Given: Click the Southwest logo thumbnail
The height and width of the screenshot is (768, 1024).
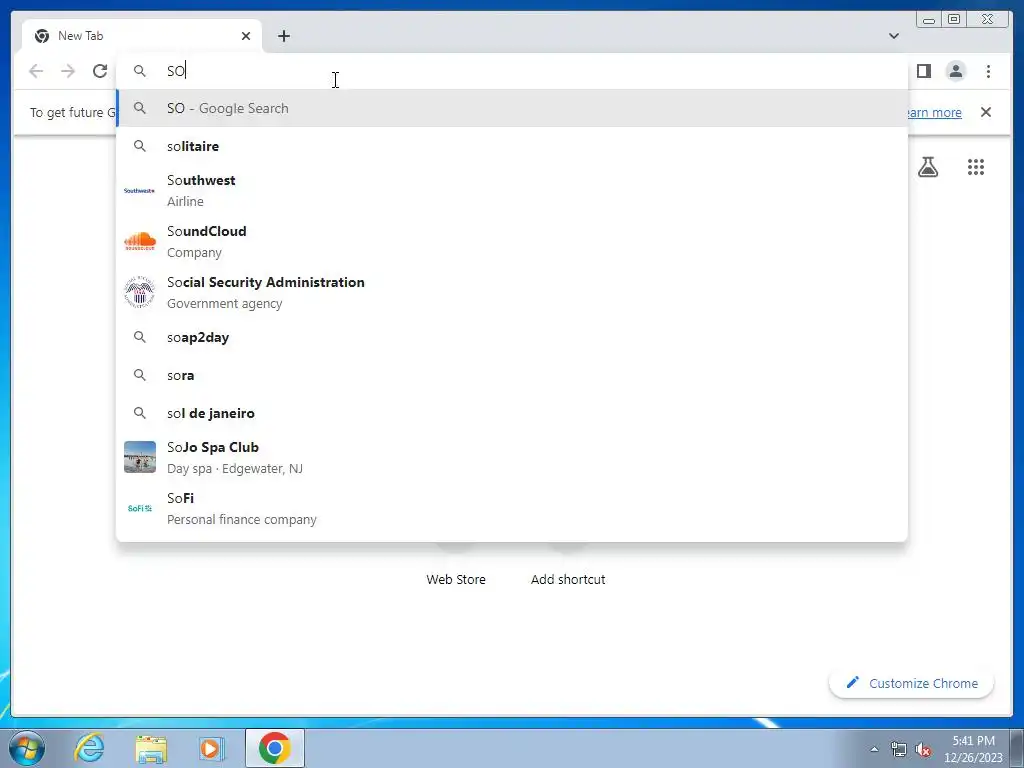Looking at the screenshot, I should [x=139, y=191].
